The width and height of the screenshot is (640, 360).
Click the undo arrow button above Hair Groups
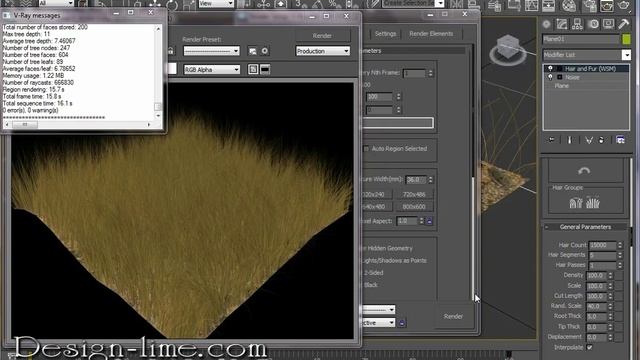click(585, 171)
